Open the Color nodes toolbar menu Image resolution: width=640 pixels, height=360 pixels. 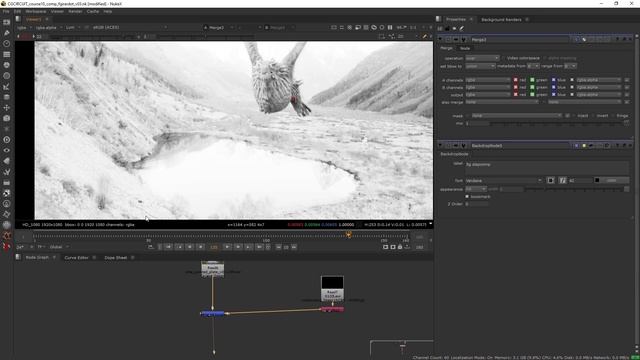(7, 65)
